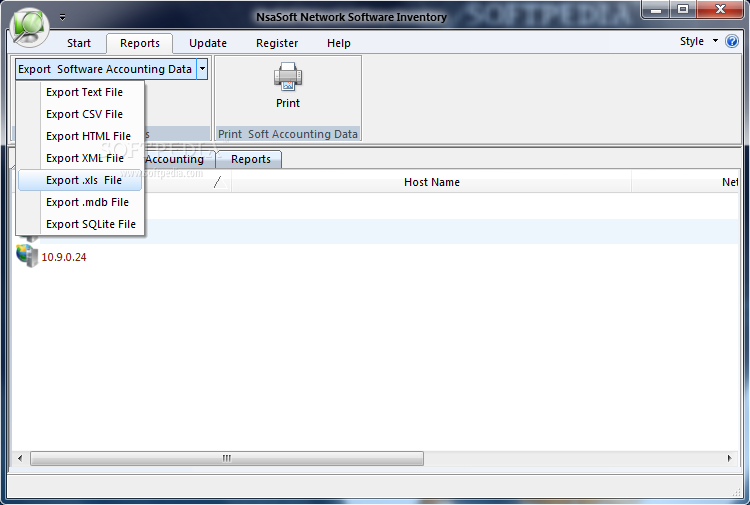Click the left scroll arrow
This screenshot has height=505, width=750.
(20, 458)
